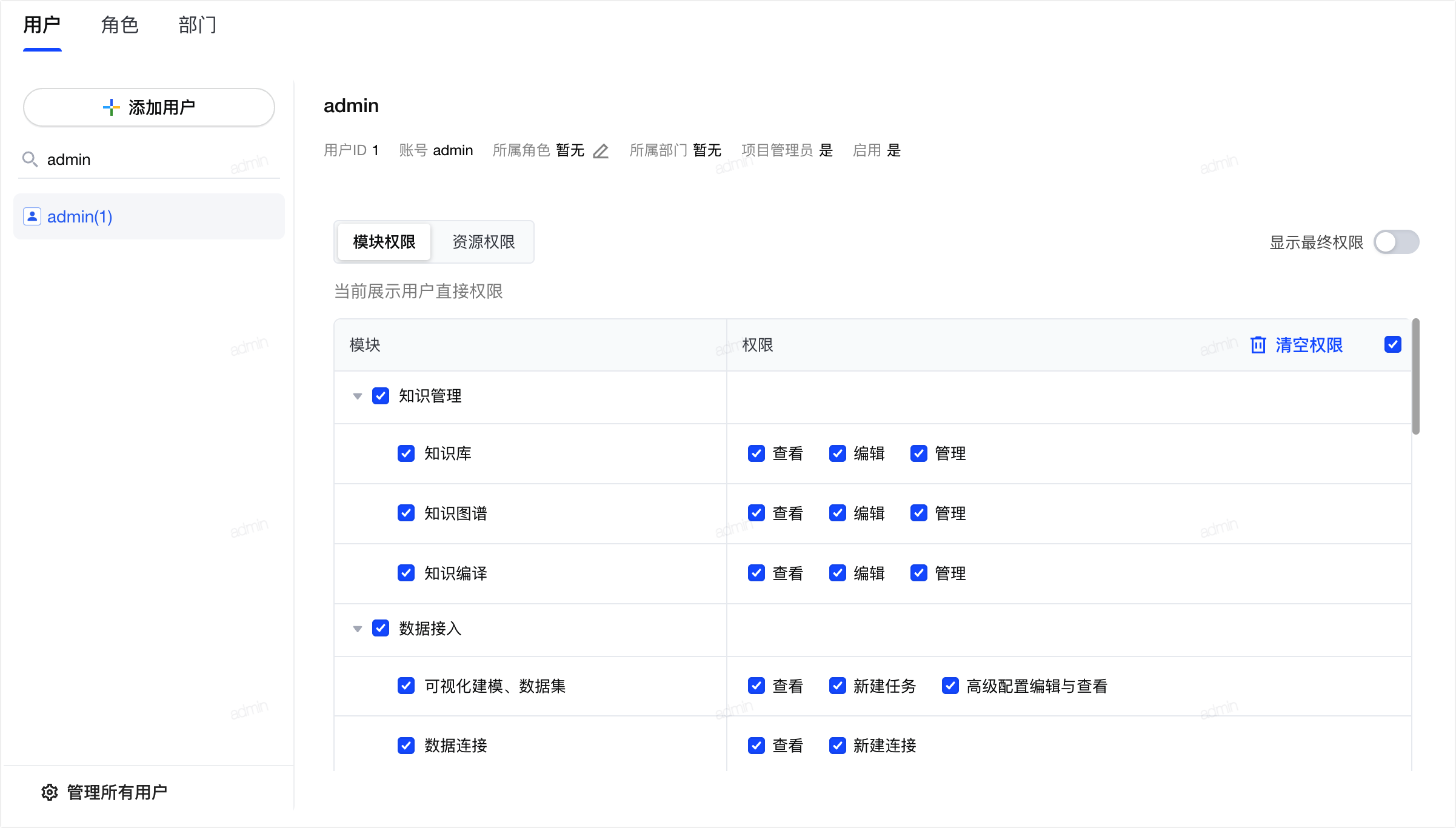This screenshot has height=828, width=1456.
Task: Uncheck the 高级配置编辑与查看 checkbox
Action: (x=950, y=686)
